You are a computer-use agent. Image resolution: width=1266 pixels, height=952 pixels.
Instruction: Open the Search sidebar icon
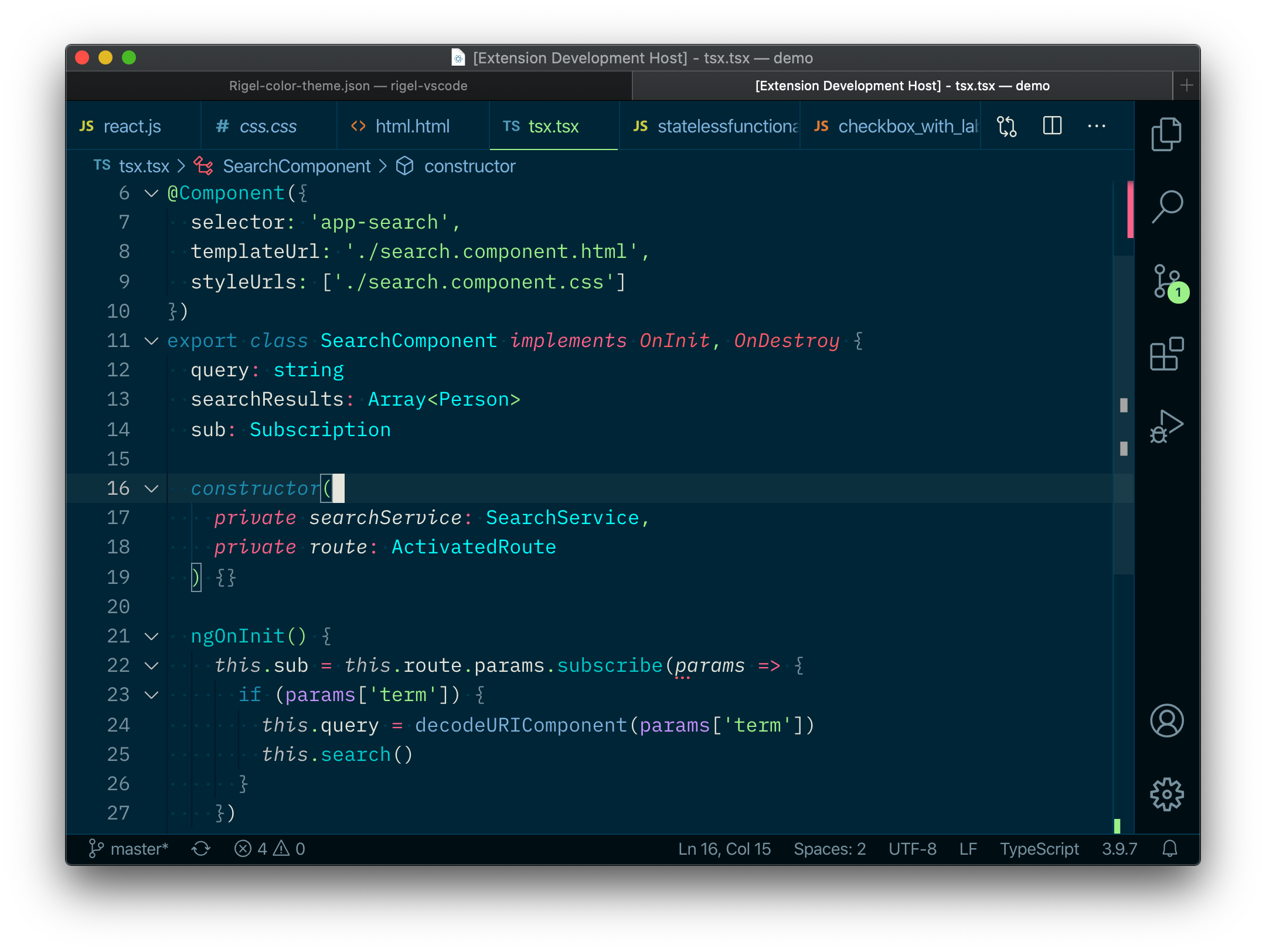pyautogui.click(x=1166, y=206)
